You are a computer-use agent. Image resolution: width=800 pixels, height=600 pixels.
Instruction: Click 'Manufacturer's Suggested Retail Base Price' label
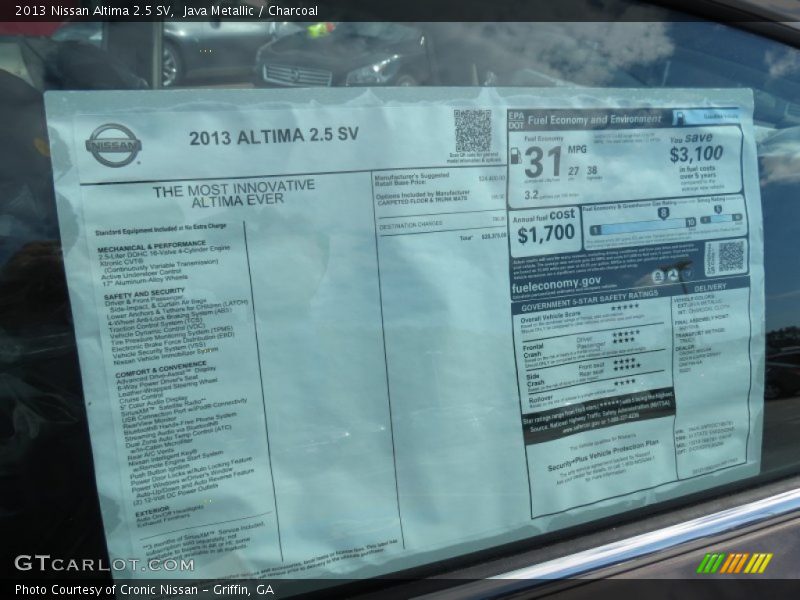pyautogui.click(x=412, y=179)
